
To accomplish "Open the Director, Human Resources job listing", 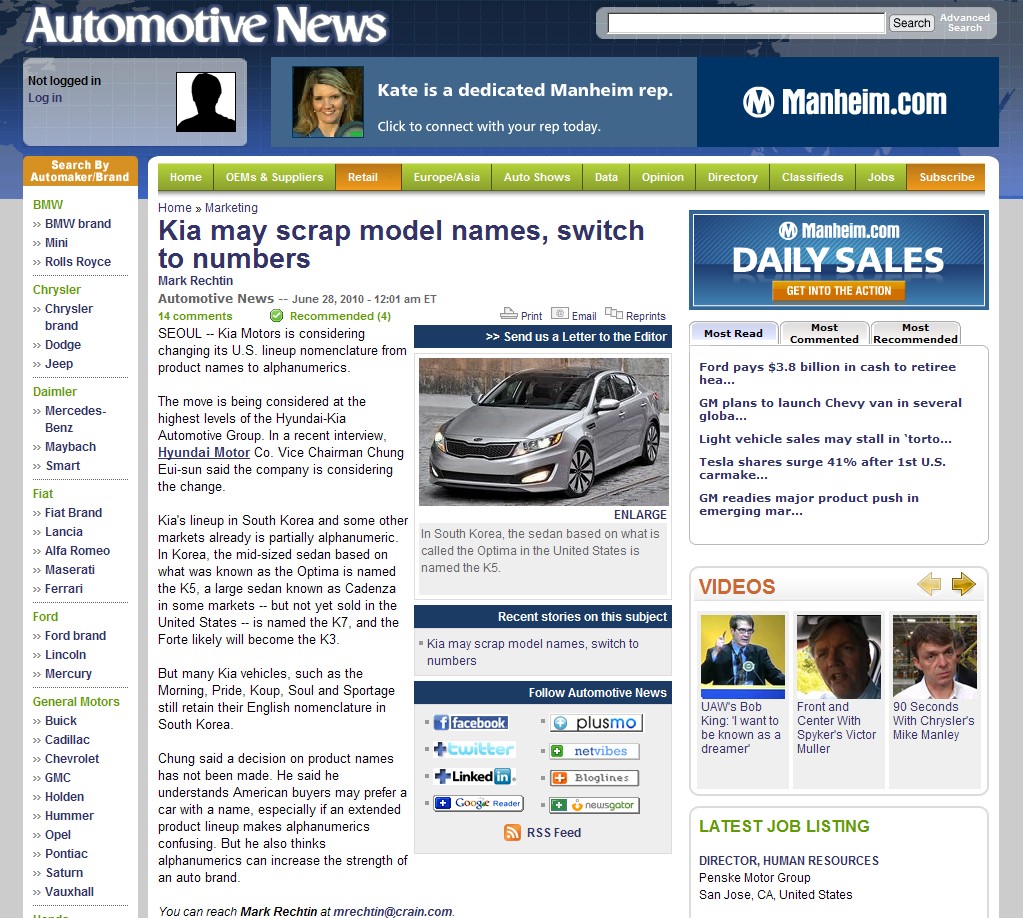I will [789, 861].
